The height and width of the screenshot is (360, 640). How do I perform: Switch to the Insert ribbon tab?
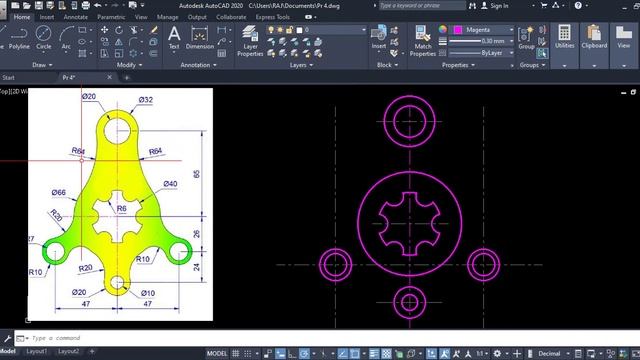click(x=47, y=17)
